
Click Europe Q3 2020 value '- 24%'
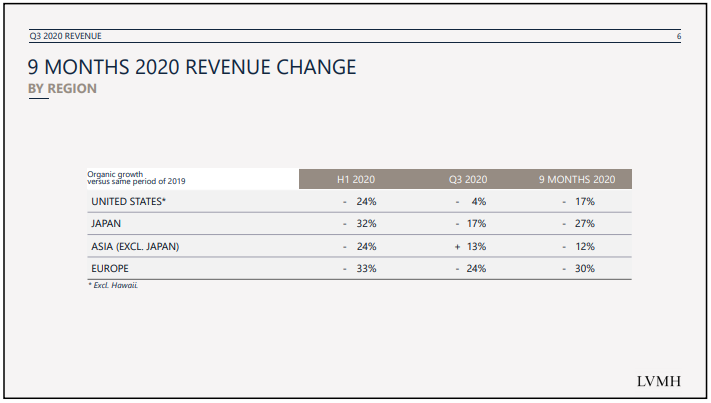471,269
